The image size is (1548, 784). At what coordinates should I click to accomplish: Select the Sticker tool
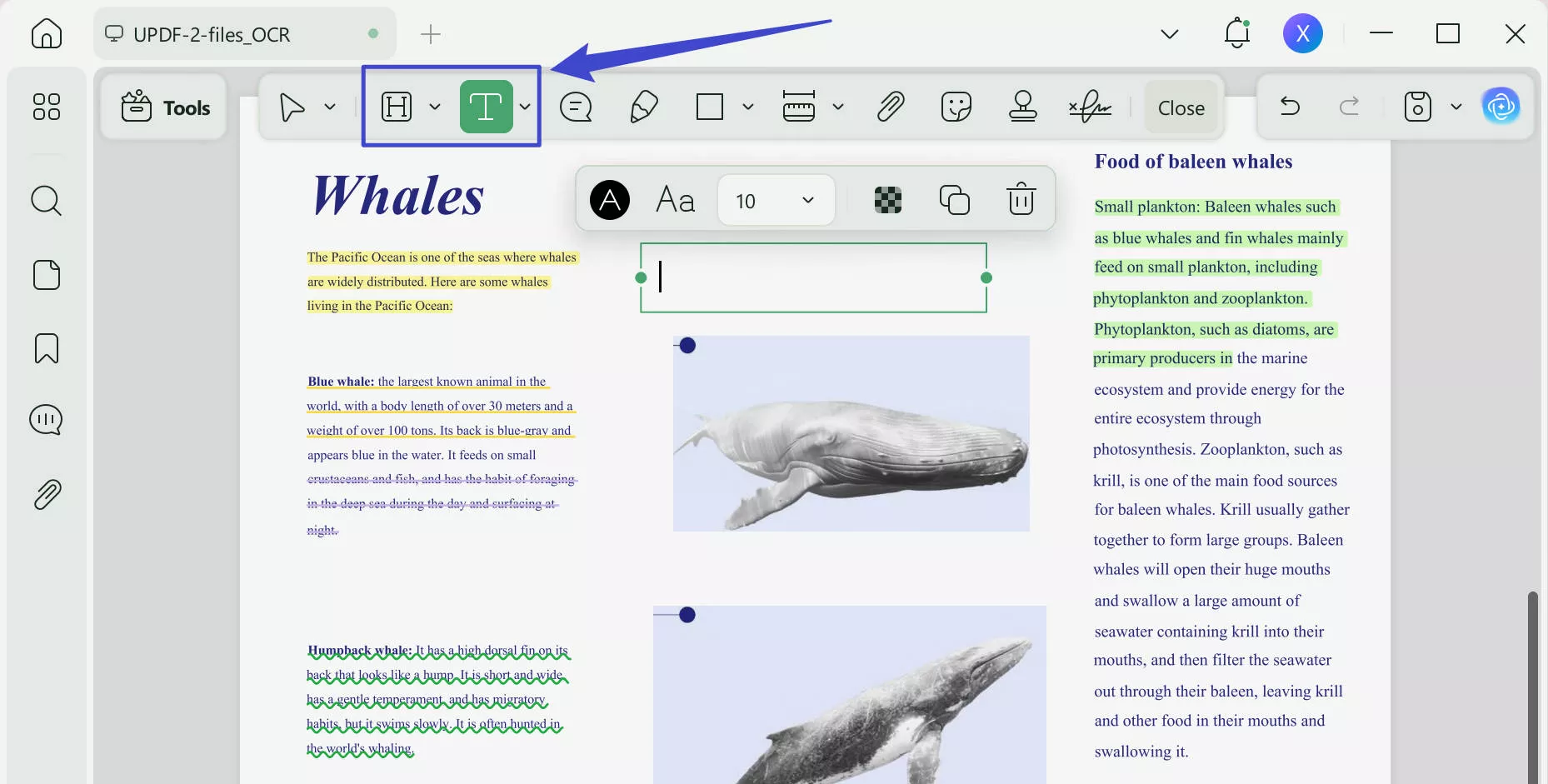tap(957, 107)
